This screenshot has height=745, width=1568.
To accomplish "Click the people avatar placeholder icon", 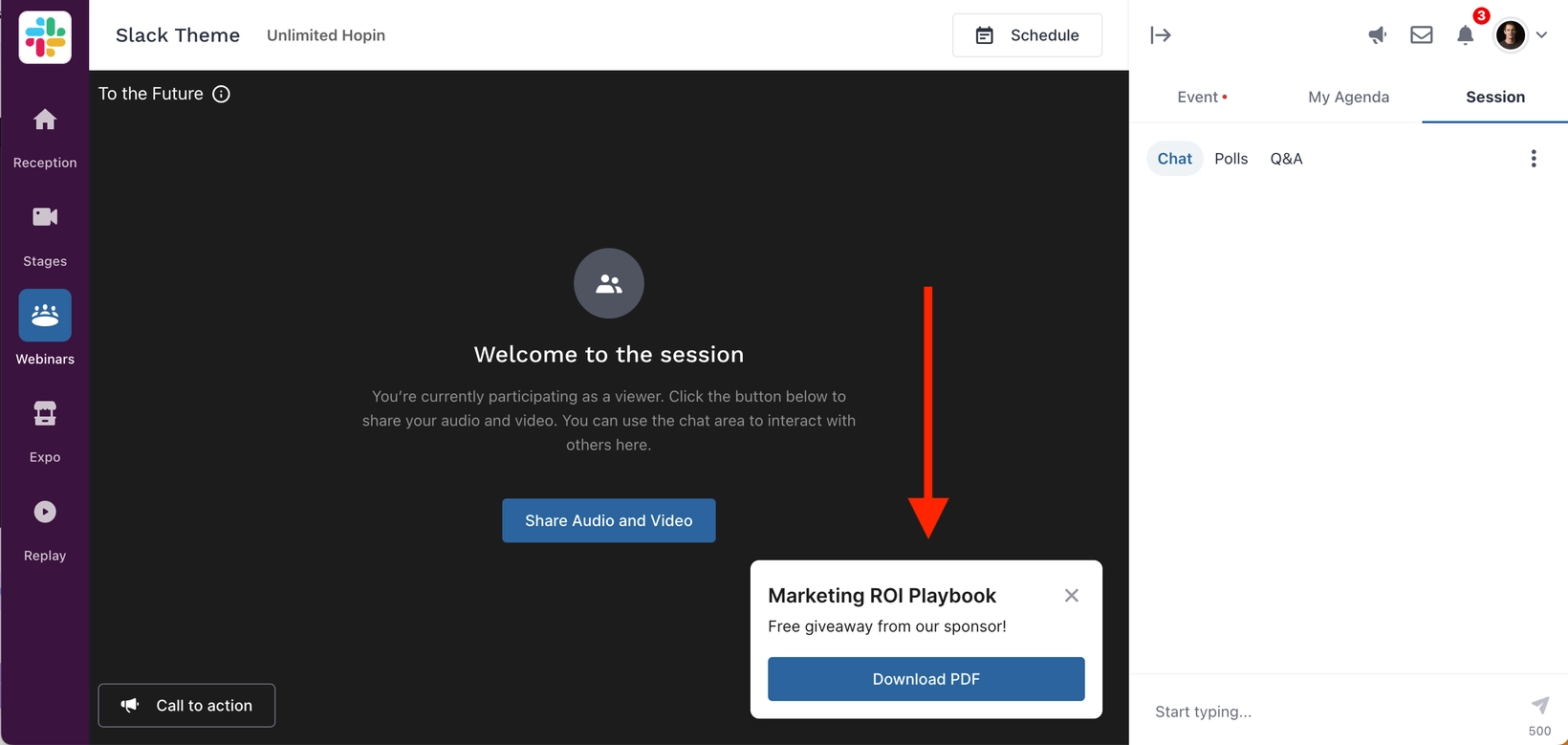I will click(609, 283).
